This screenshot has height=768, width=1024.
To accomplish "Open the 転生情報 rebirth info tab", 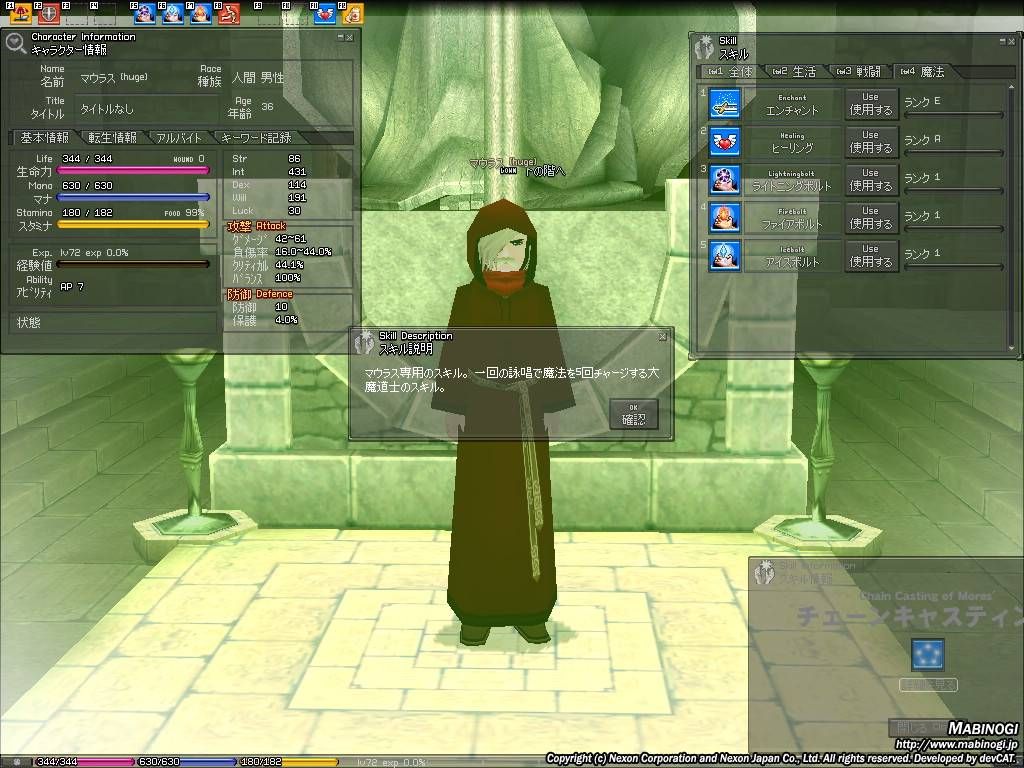I will click(112, 138).
